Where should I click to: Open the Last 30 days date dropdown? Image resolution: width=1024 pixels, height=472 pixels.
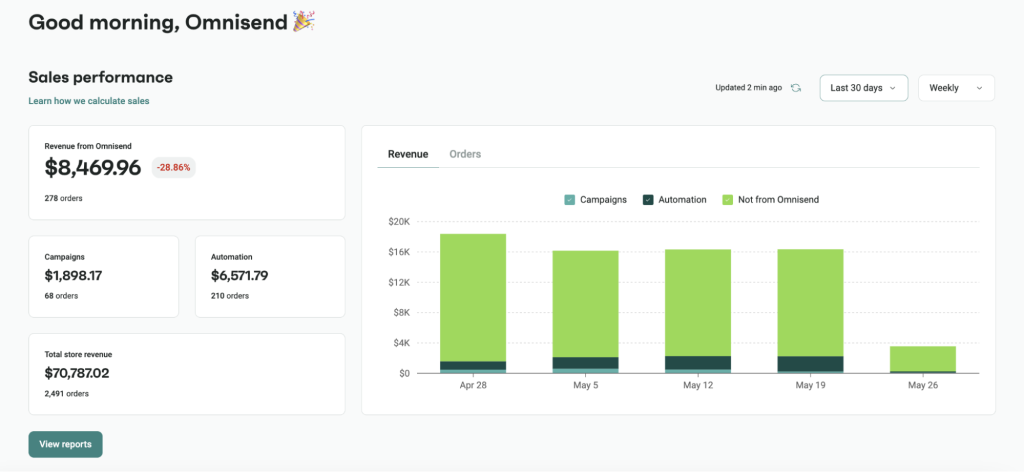(x=863, y=88)
